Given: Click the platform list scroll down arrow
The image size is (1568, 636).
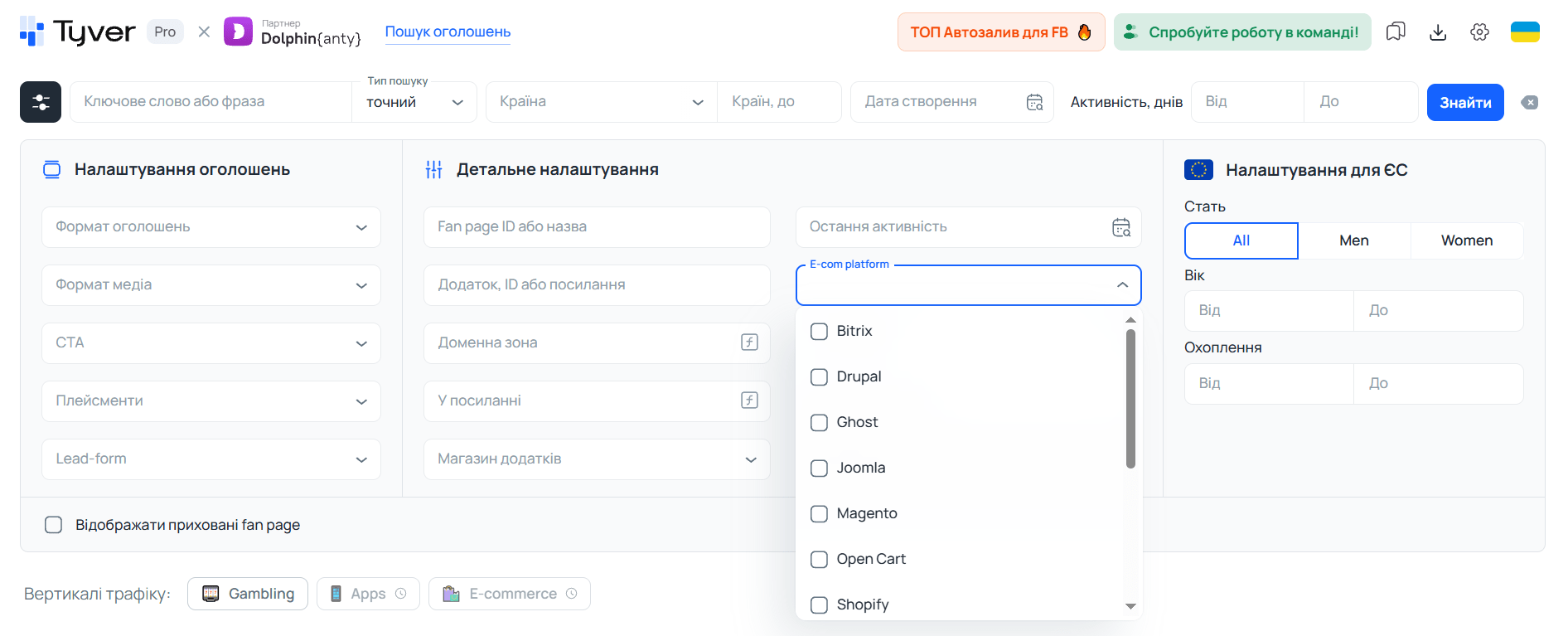Looking at the screenshot, I should pyautogui.click(x=1130, y=606).
